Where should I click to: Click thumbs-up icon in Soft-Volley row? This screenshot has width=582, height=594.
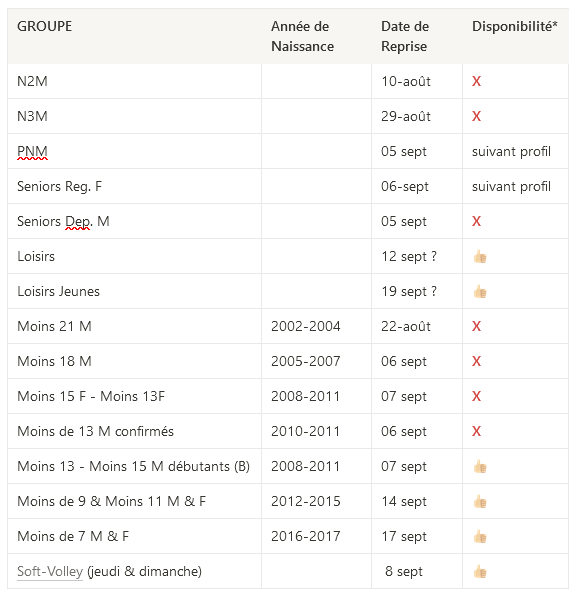coord(480,572)
